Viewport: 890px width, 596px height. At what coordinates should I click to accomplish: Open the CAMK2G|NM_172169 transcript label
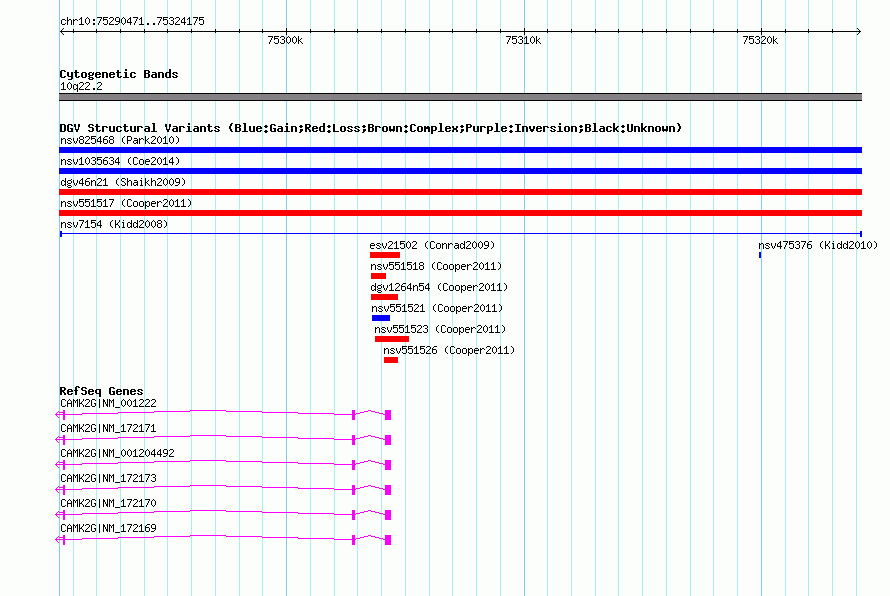point(108,528)
